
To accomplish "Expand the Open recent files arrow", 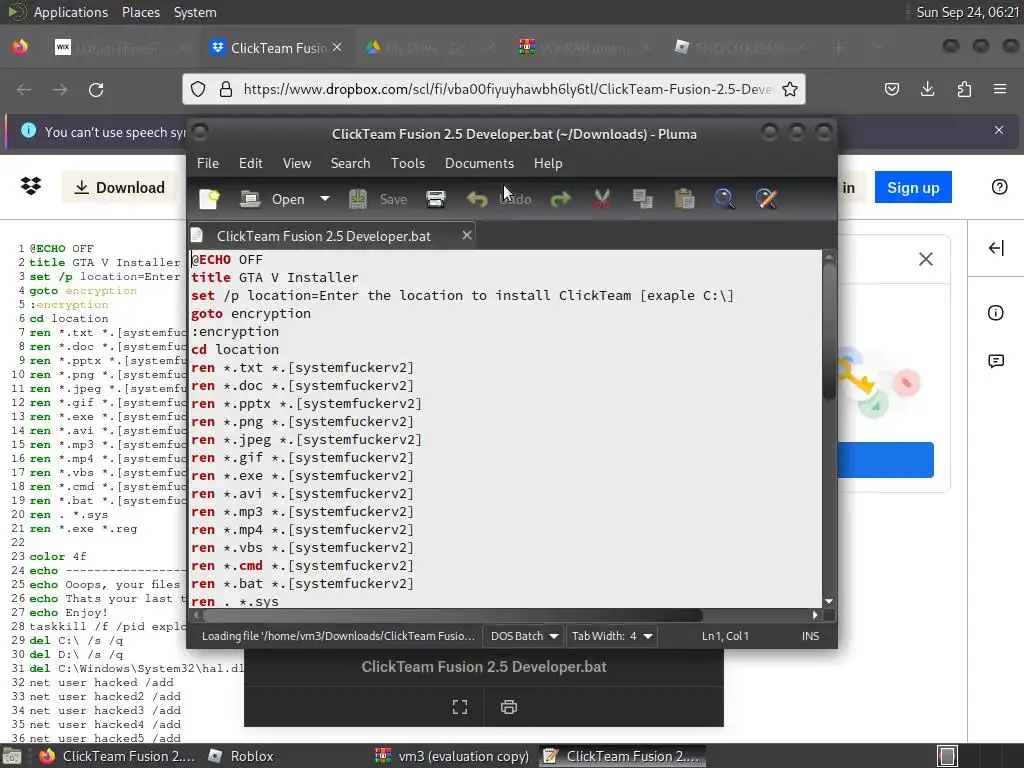I will tap(325, 199).
